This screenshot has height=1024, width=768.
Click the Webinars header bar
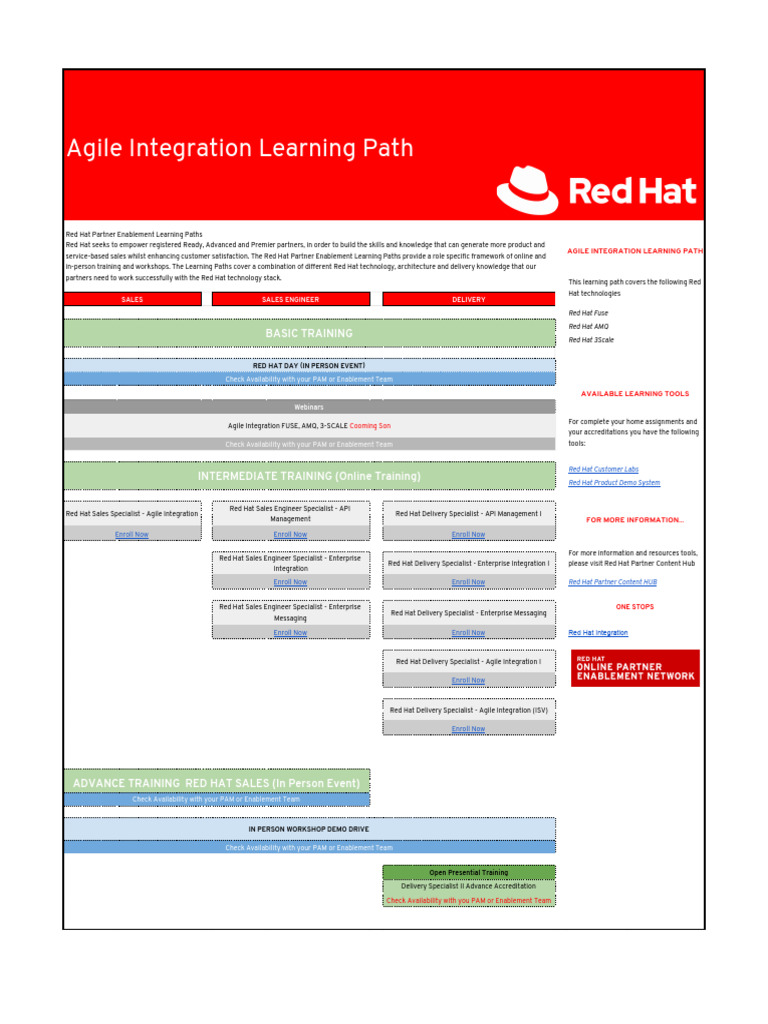[310, 407]
